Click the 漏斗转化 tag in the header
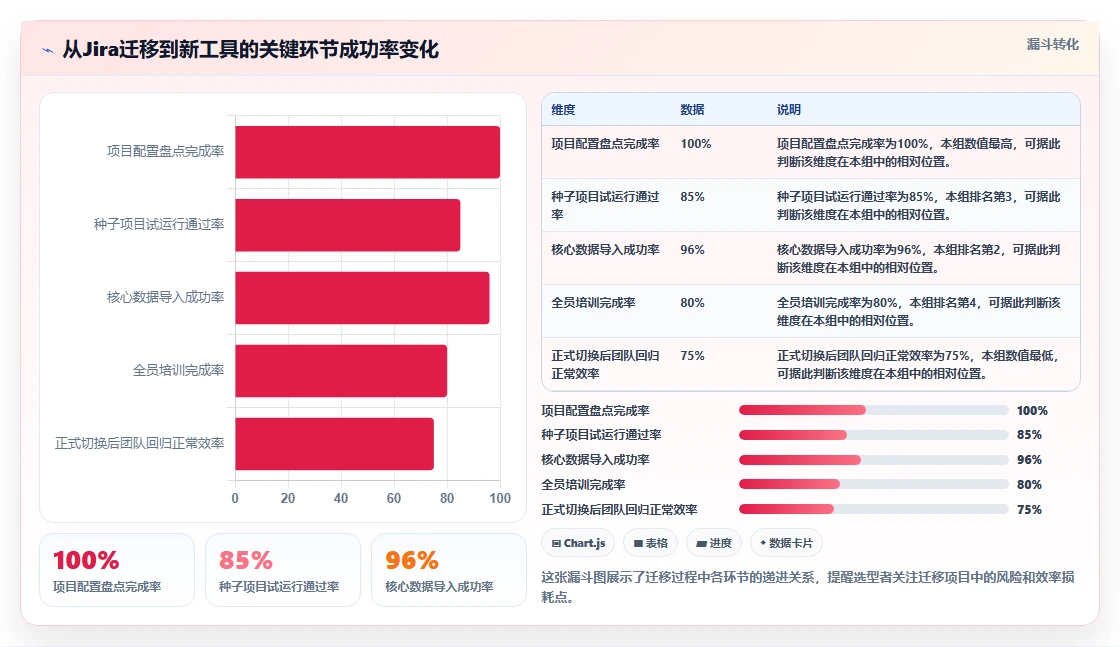Screen dimensions: 1120x647 [x=1052, y=44]
